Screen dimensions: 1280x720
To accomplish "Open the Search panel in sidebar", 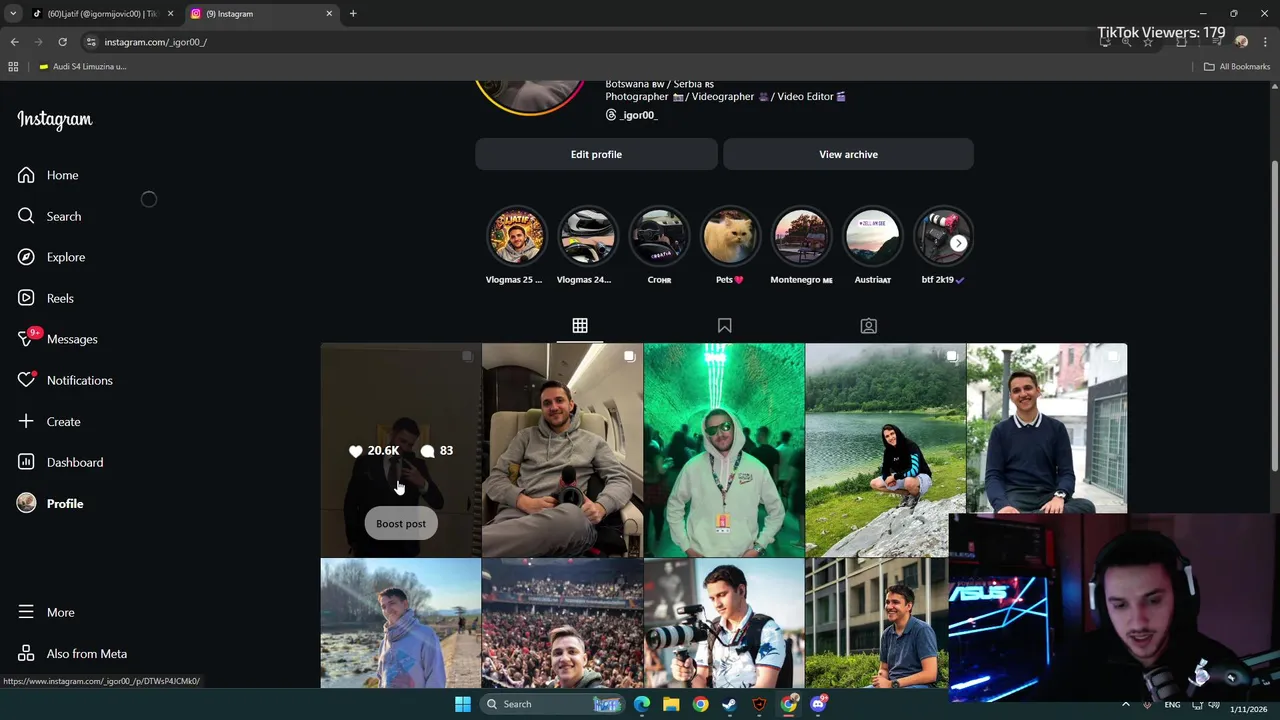I will (x=50, y=216).
